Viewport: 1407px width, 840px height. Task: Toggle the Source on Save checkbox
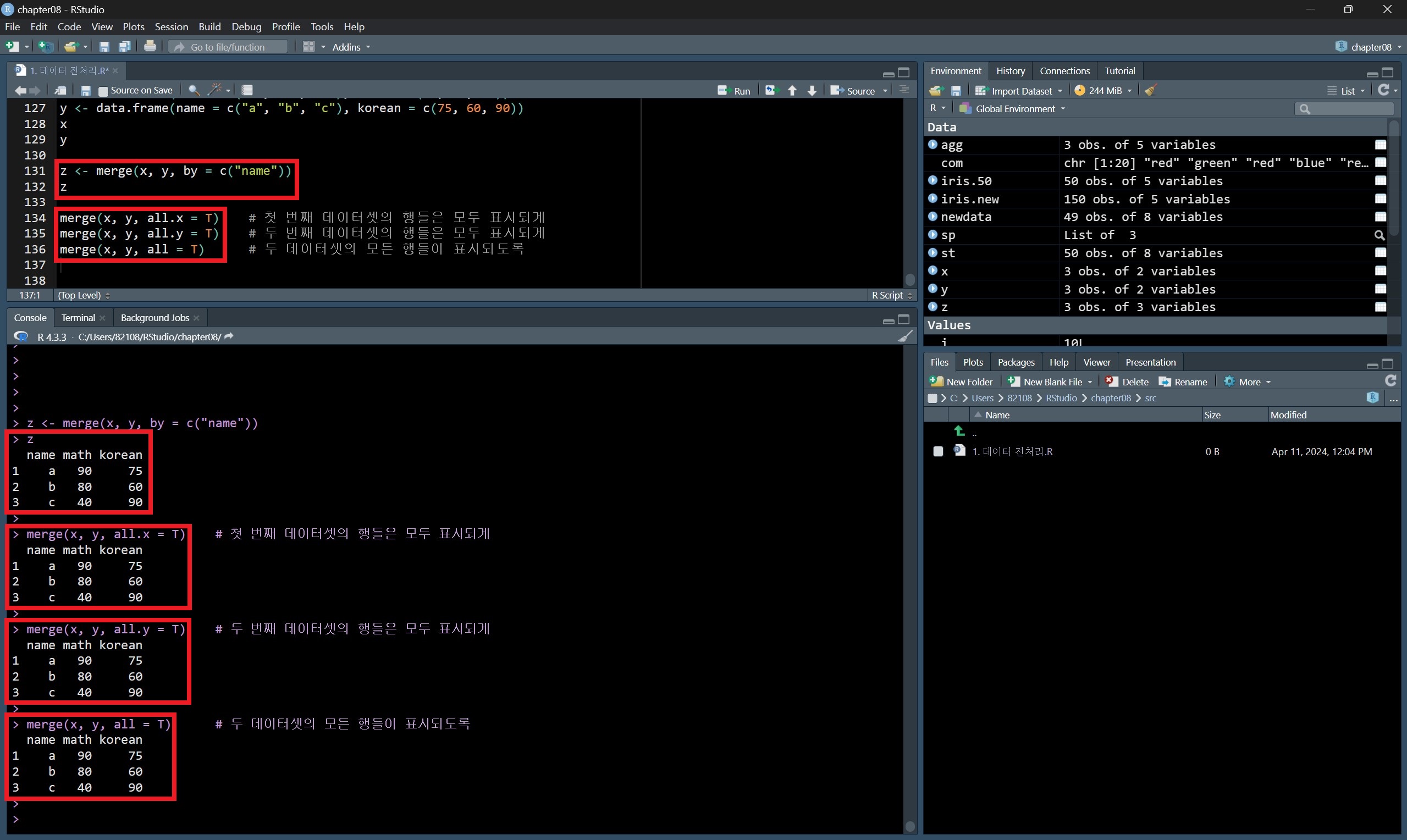click(x=103, y=91)
